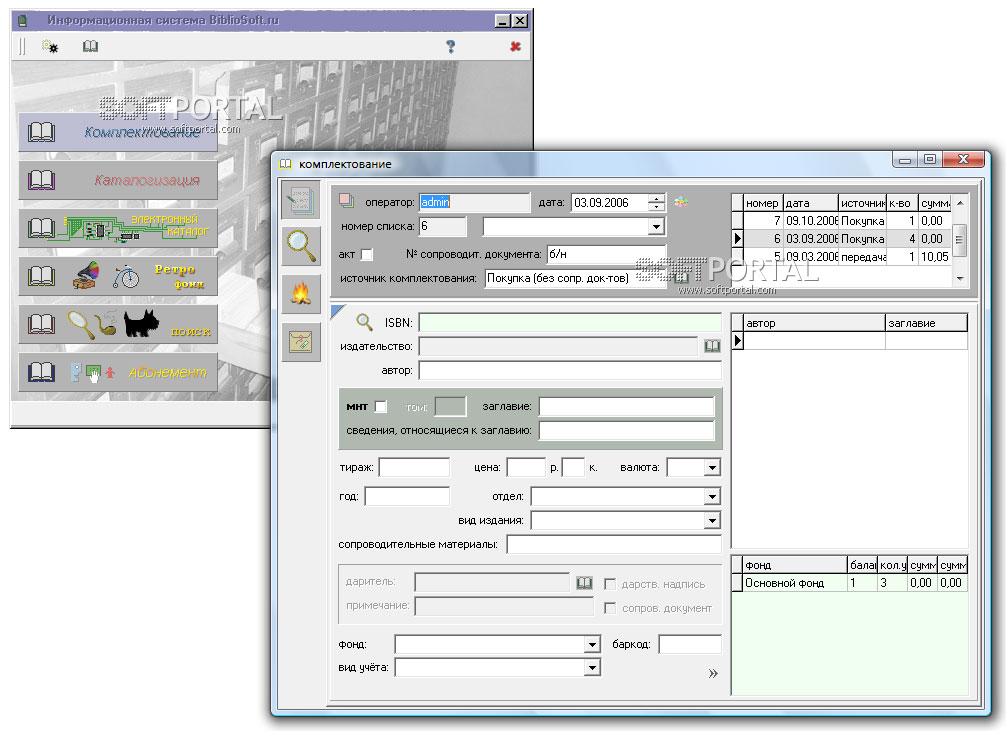Click the red X exit icon in toolbar
This screenshot has height=731, width=1006.
pos(515,46)
